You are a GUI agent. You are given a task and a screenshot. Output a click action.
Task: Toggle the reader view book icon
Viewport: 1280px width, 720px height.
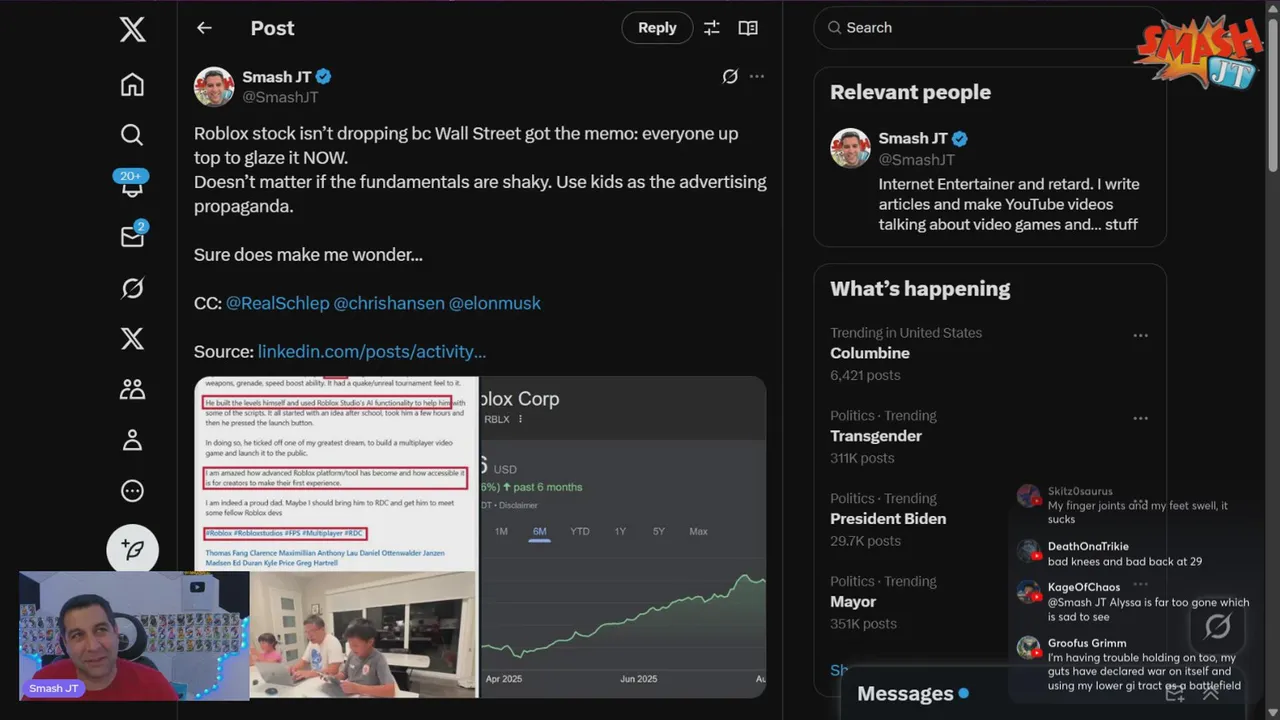click(748, 28)
